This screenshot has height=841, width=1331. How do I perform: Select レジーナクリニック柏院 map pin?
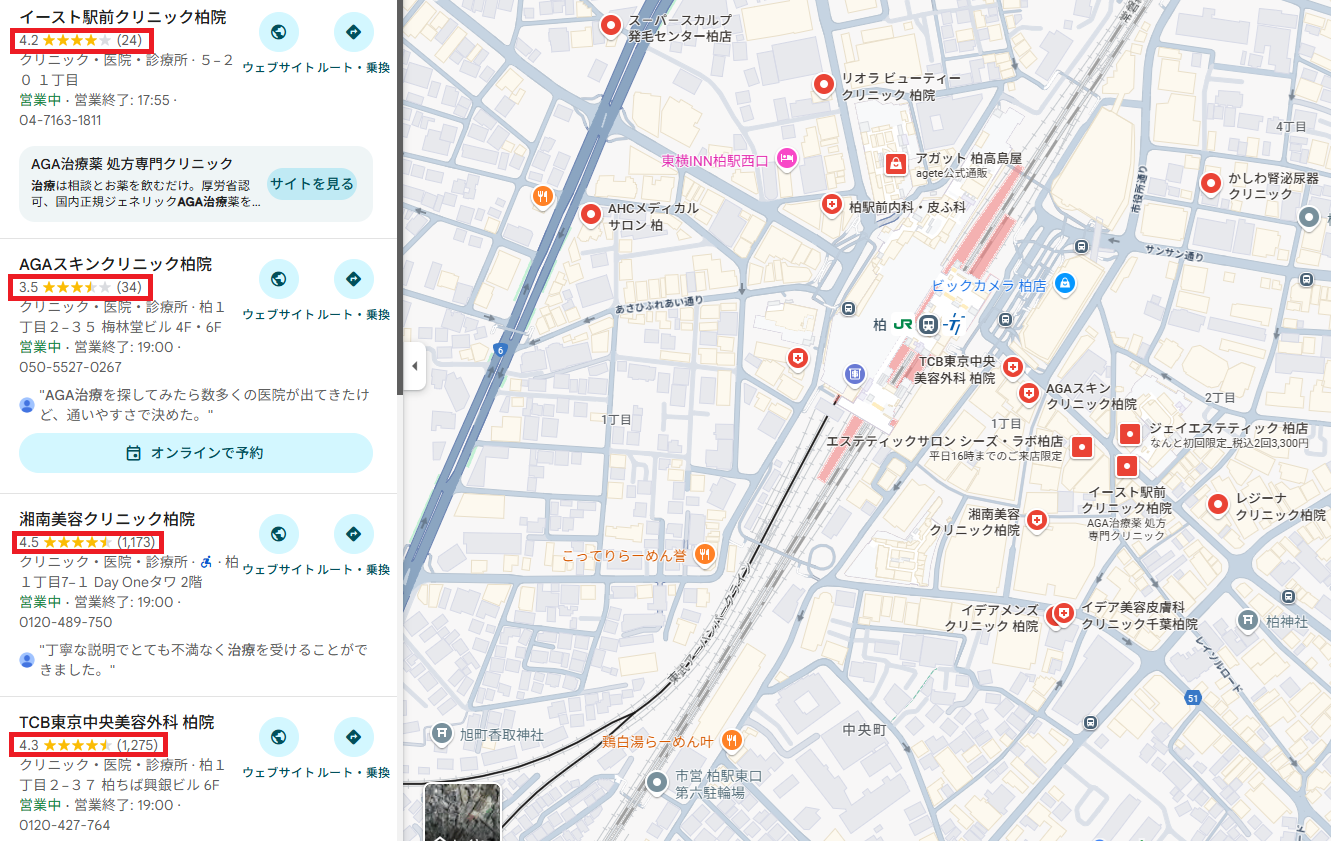[1218, 504]
